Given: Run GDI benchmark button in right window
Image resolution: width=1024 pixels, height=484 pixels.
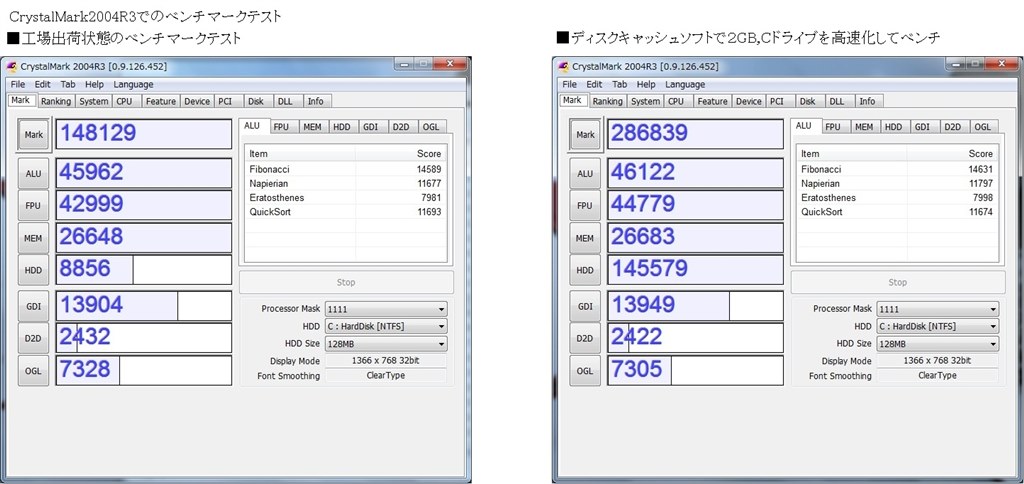Looking at the screenshot, I should [x=585, y=306].
